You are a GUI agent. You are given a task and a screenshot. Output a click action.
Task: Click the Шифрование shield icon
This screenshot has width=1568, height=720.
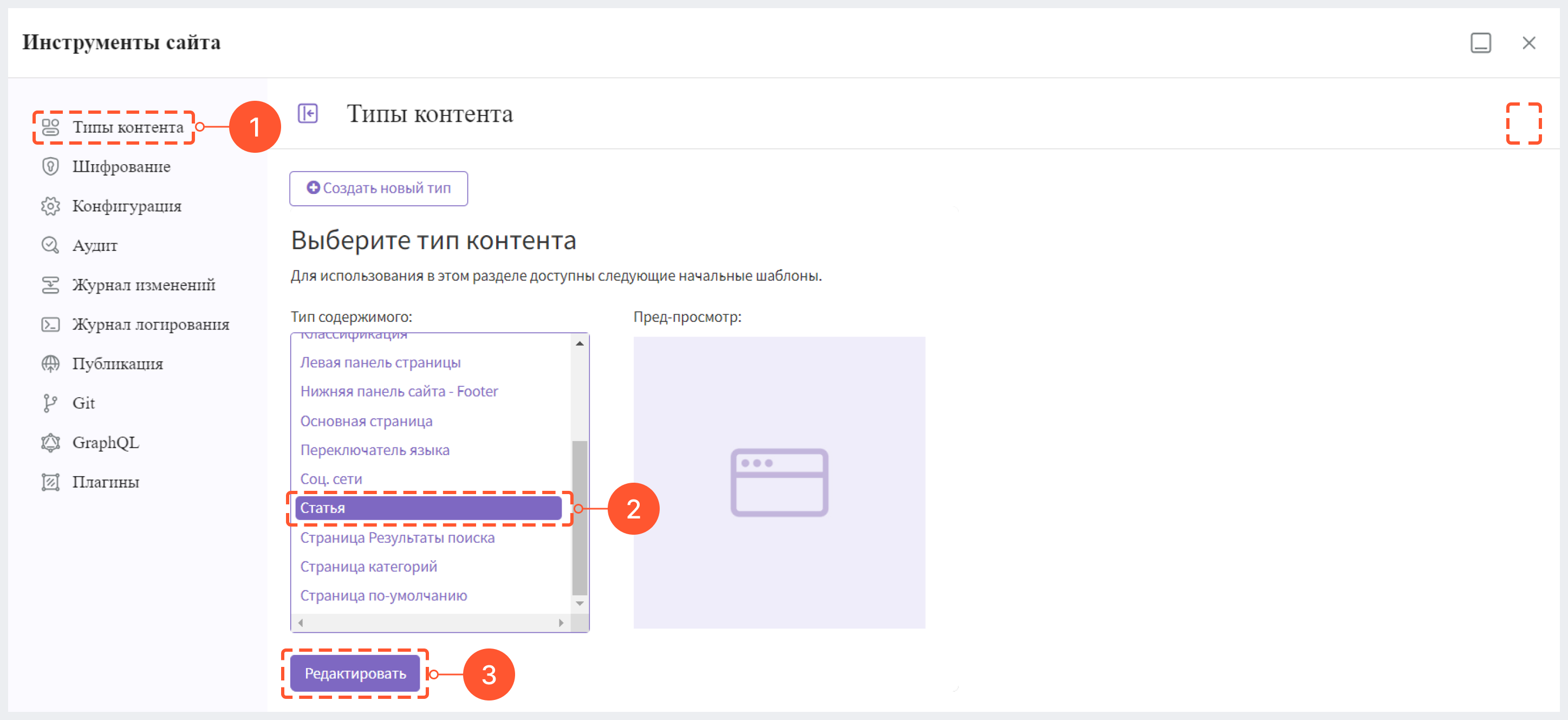50,166
